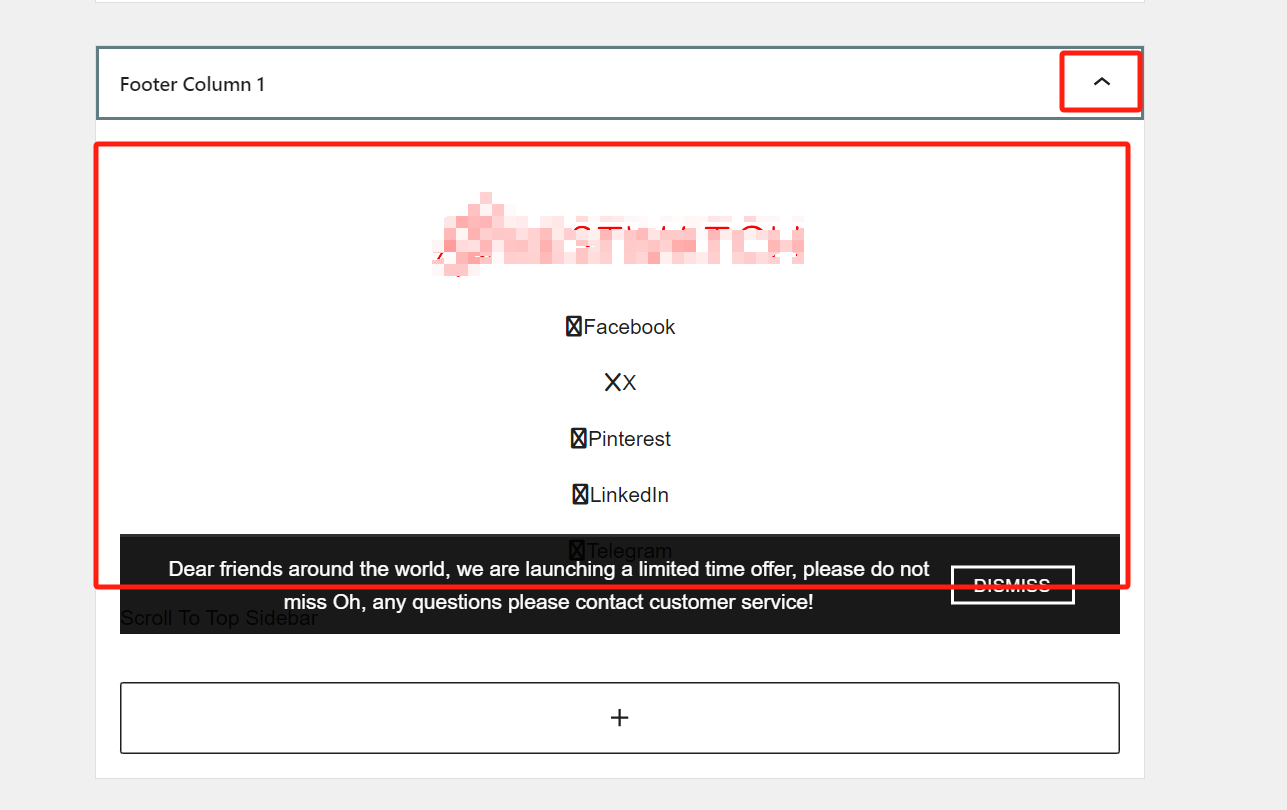Click the gray page margin beside the panel

click(x=1215, y=400)
